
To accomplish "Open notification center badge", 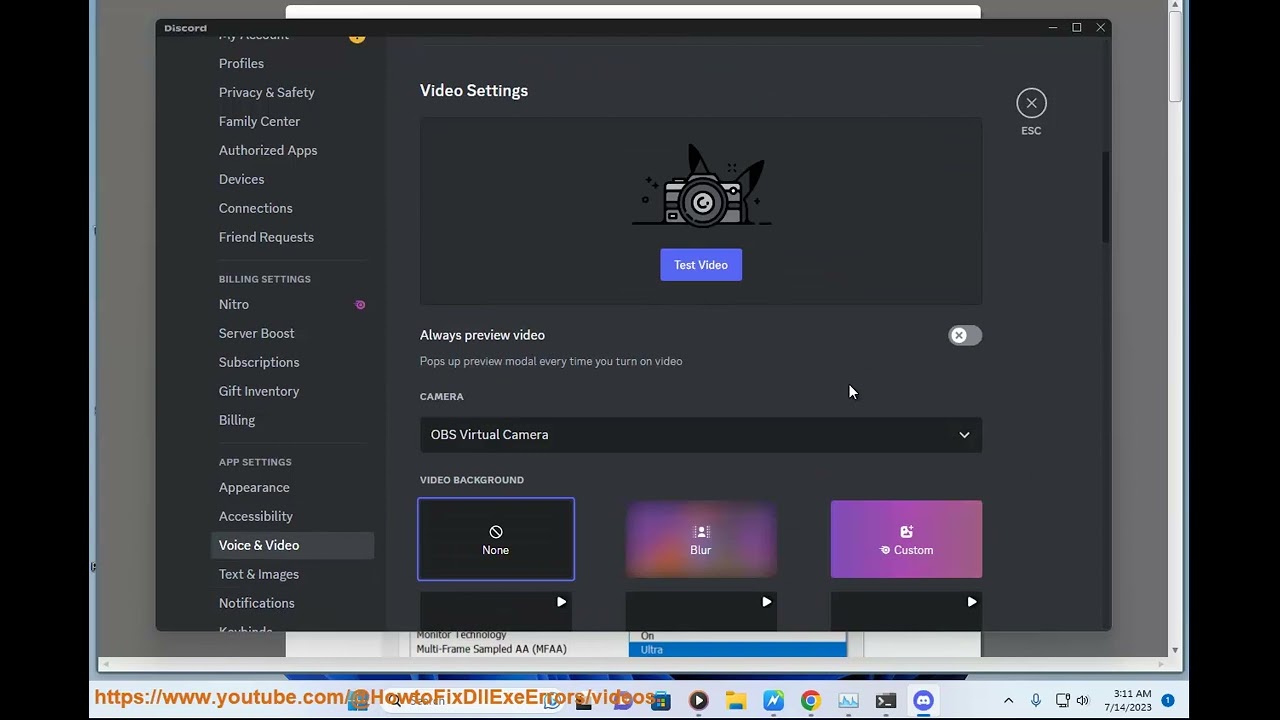I will [x=1168, y=701].
